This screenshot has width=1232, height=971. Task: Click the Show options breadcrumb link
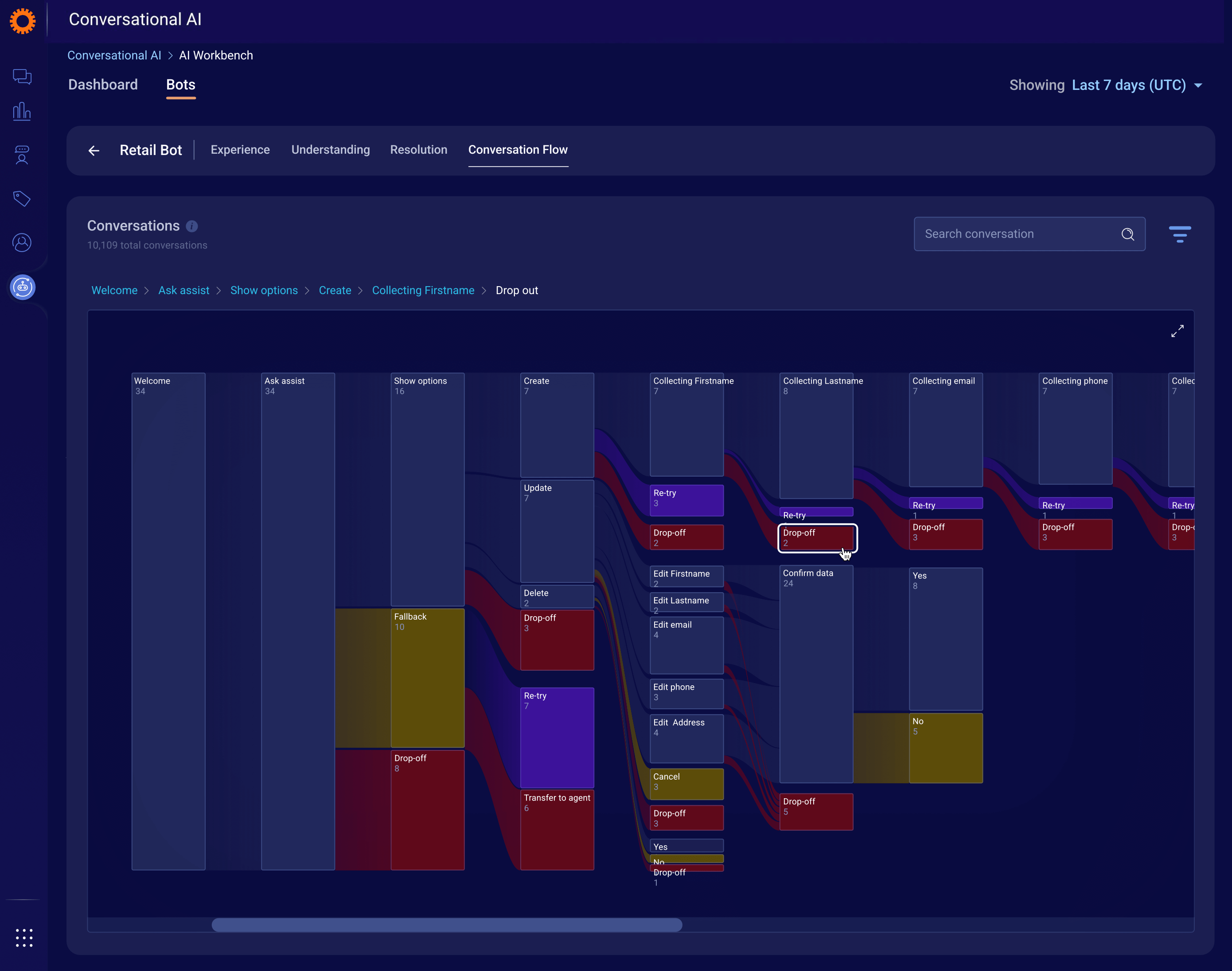point(264,291)
